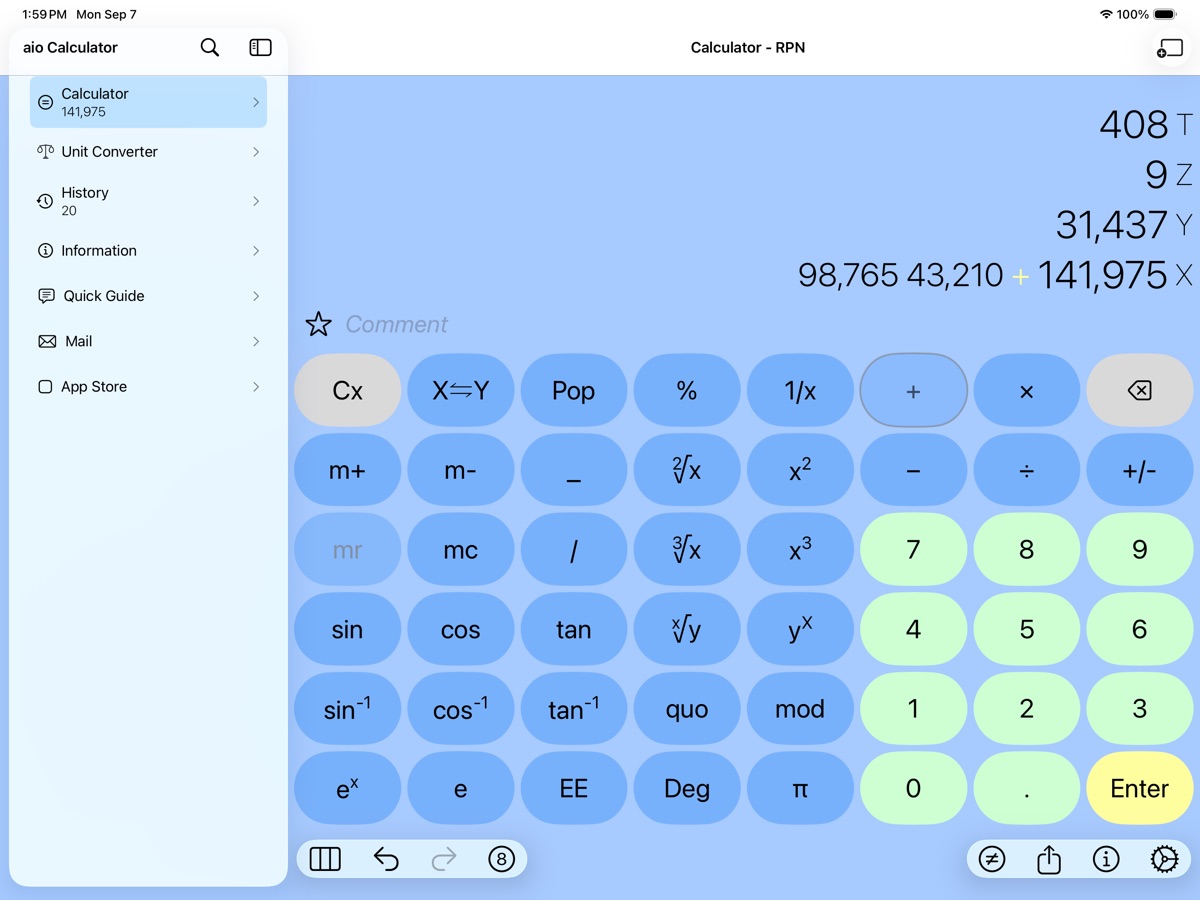Tap the inverse cosine key
1200x900 pixels.
tap(460, 709)
